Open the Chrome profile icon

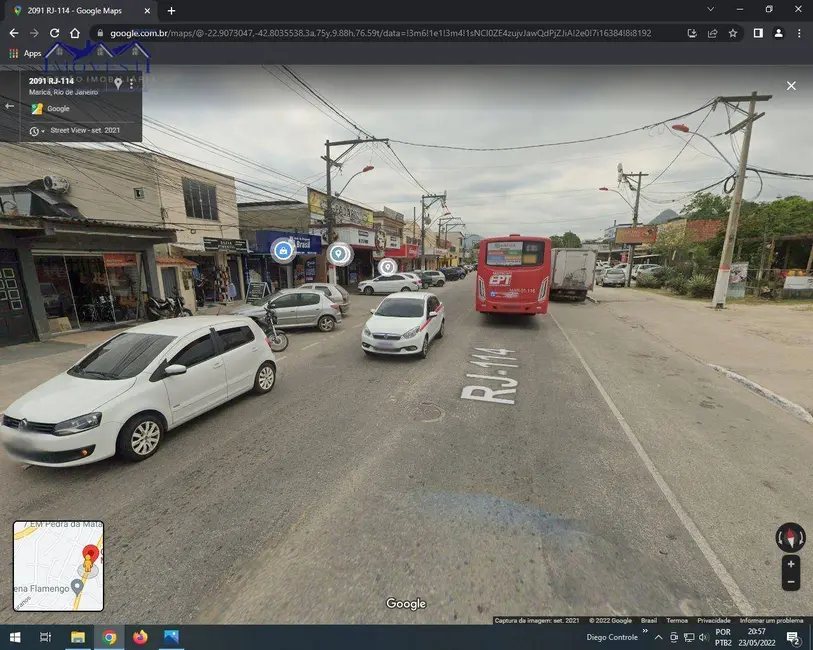point(778,33)
